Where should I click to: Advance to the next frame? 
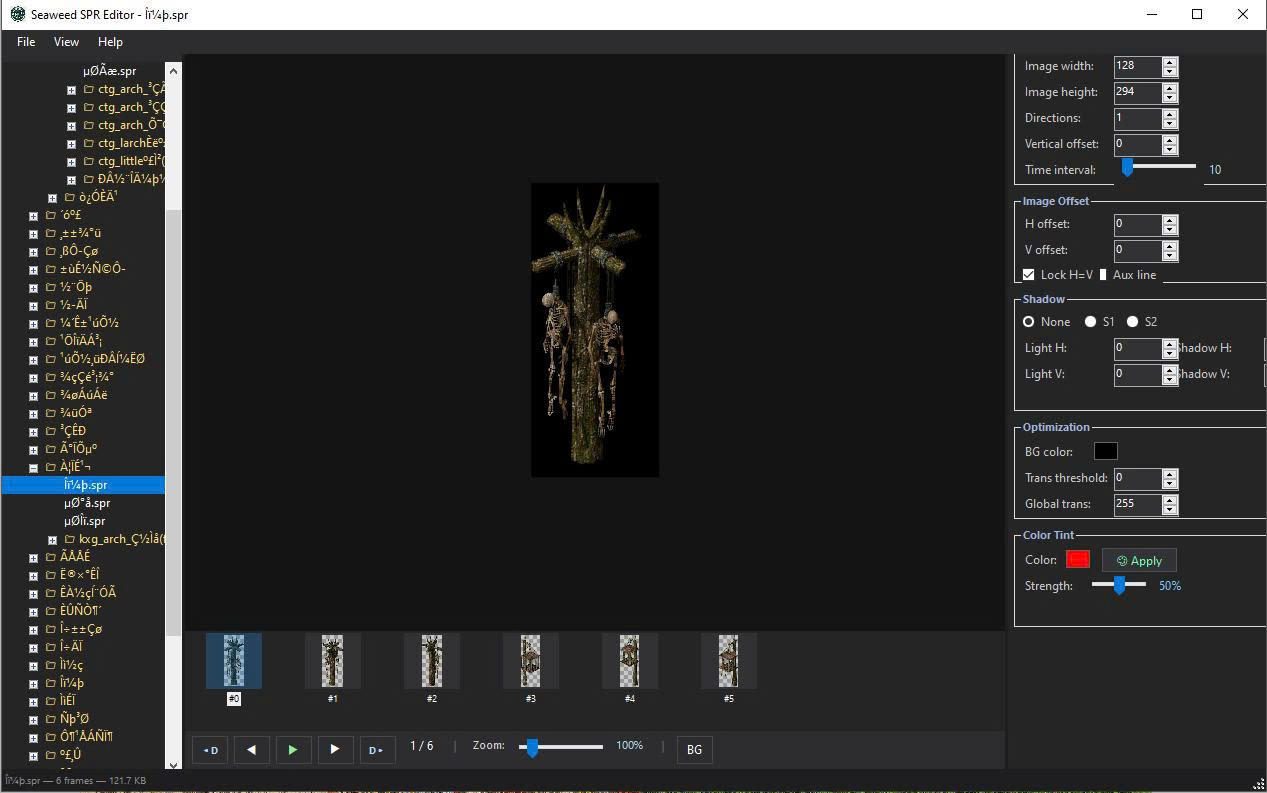(x=335, y=749)
